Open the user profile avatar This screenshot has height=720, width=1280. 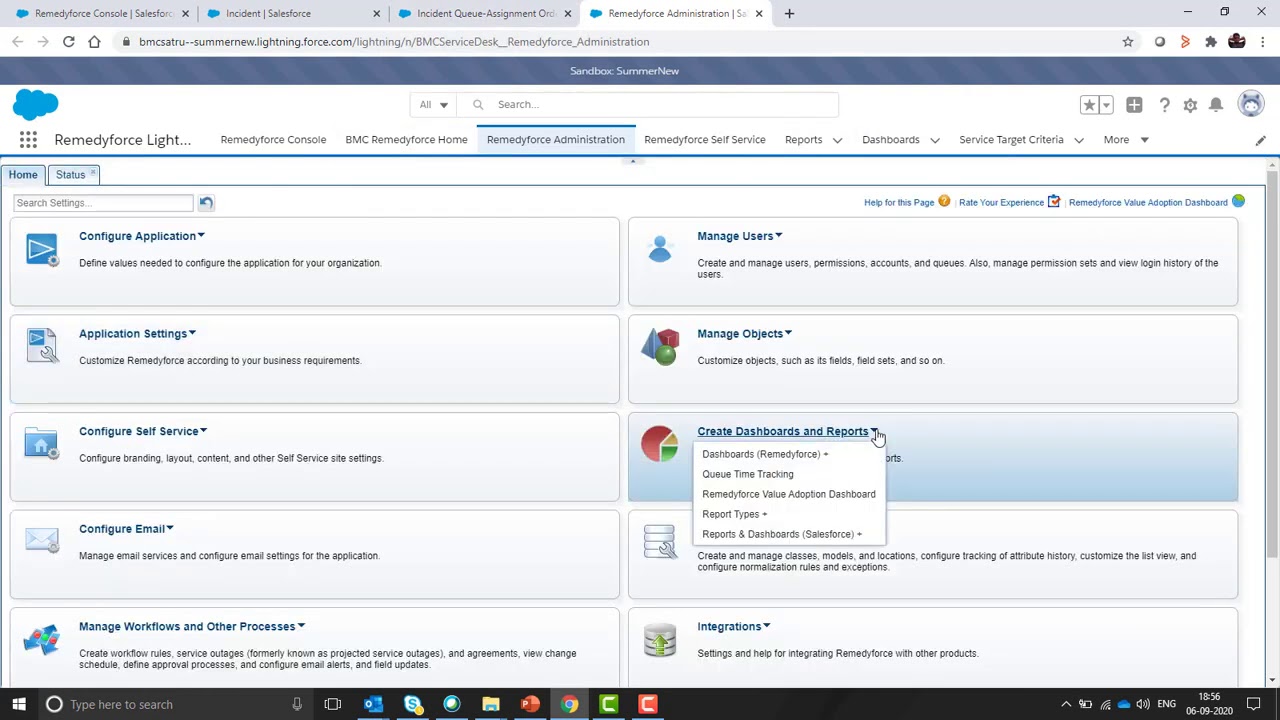(x=1251, y=104)
